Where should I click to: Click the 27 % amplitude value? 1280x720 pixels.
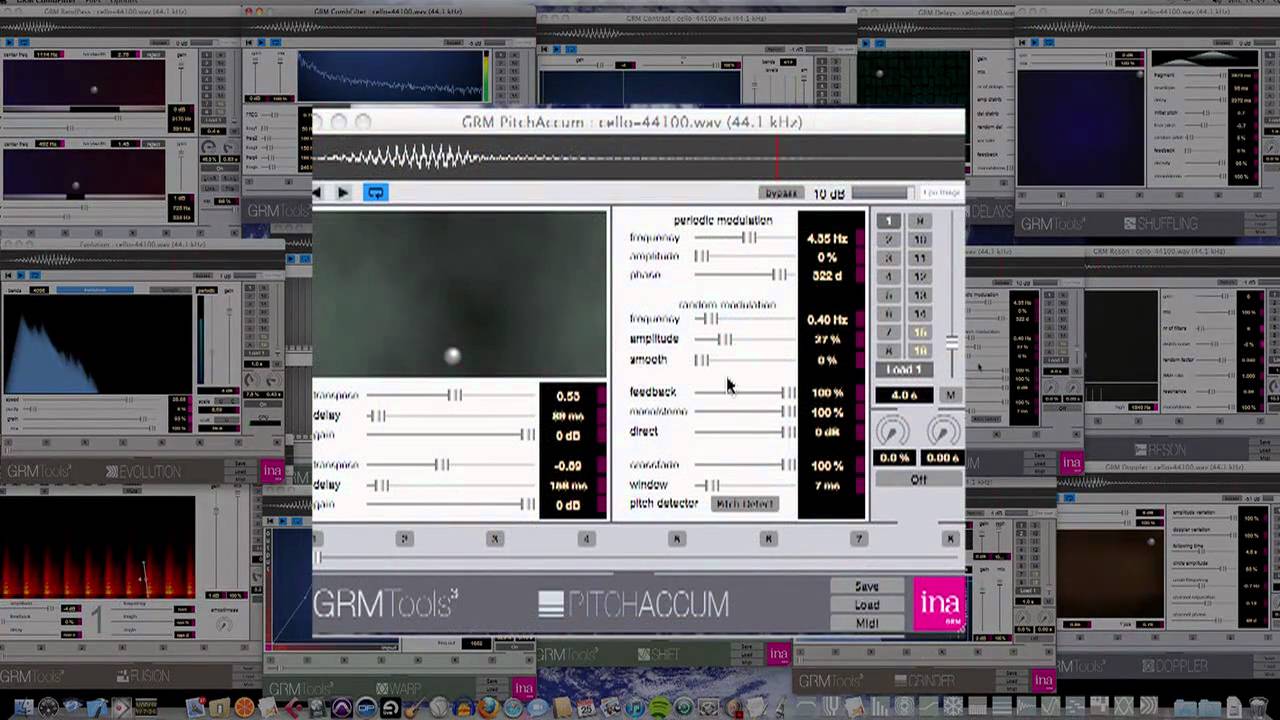(827, 340)
